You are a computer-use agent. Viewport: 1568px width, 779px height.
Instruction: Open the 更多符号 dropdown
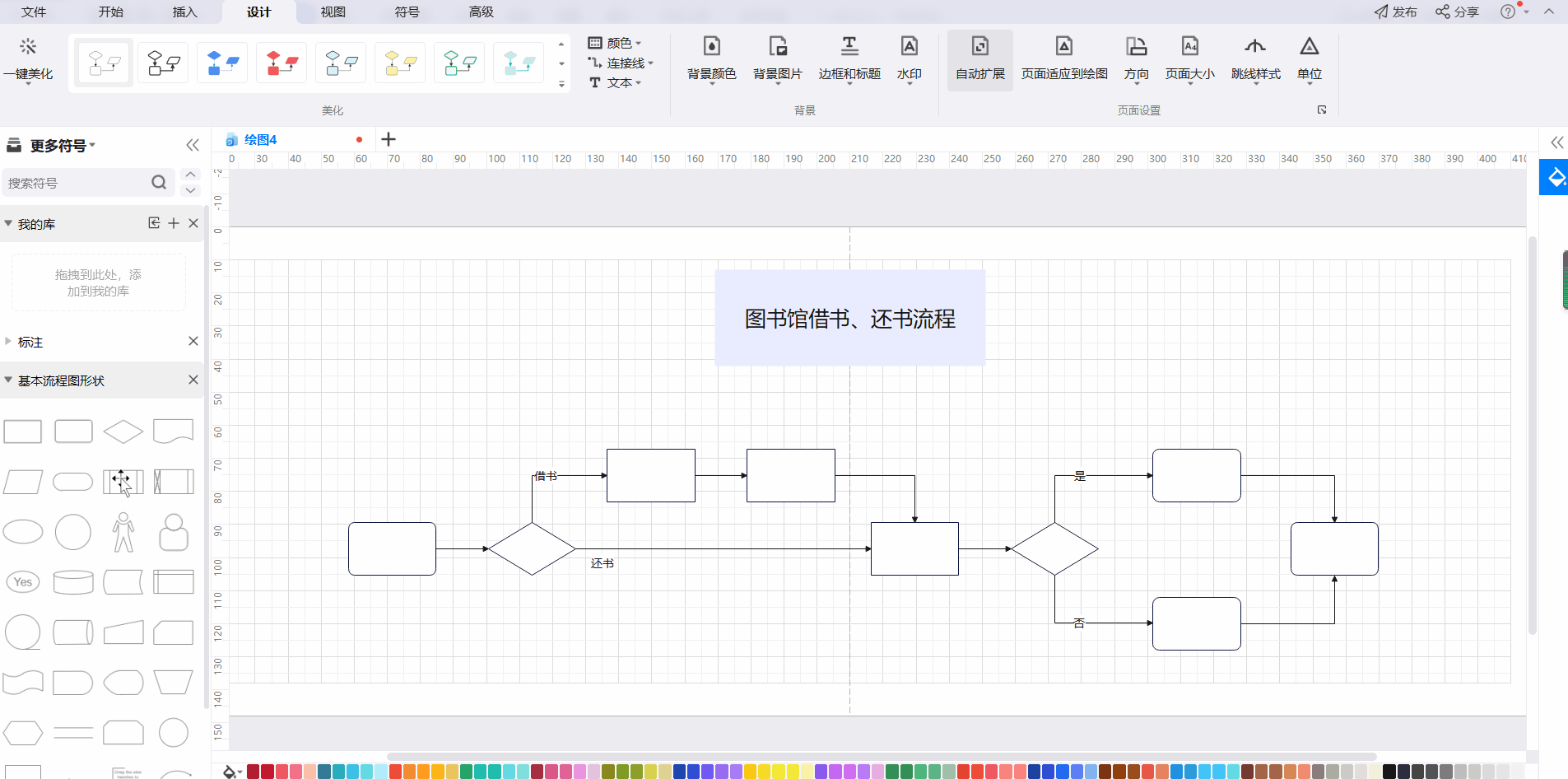[63, 146]
